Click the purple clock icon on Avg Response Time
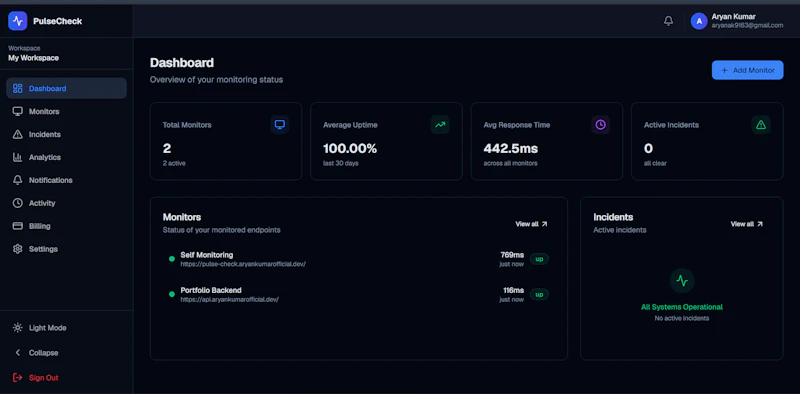 click(x=601, y=125)
